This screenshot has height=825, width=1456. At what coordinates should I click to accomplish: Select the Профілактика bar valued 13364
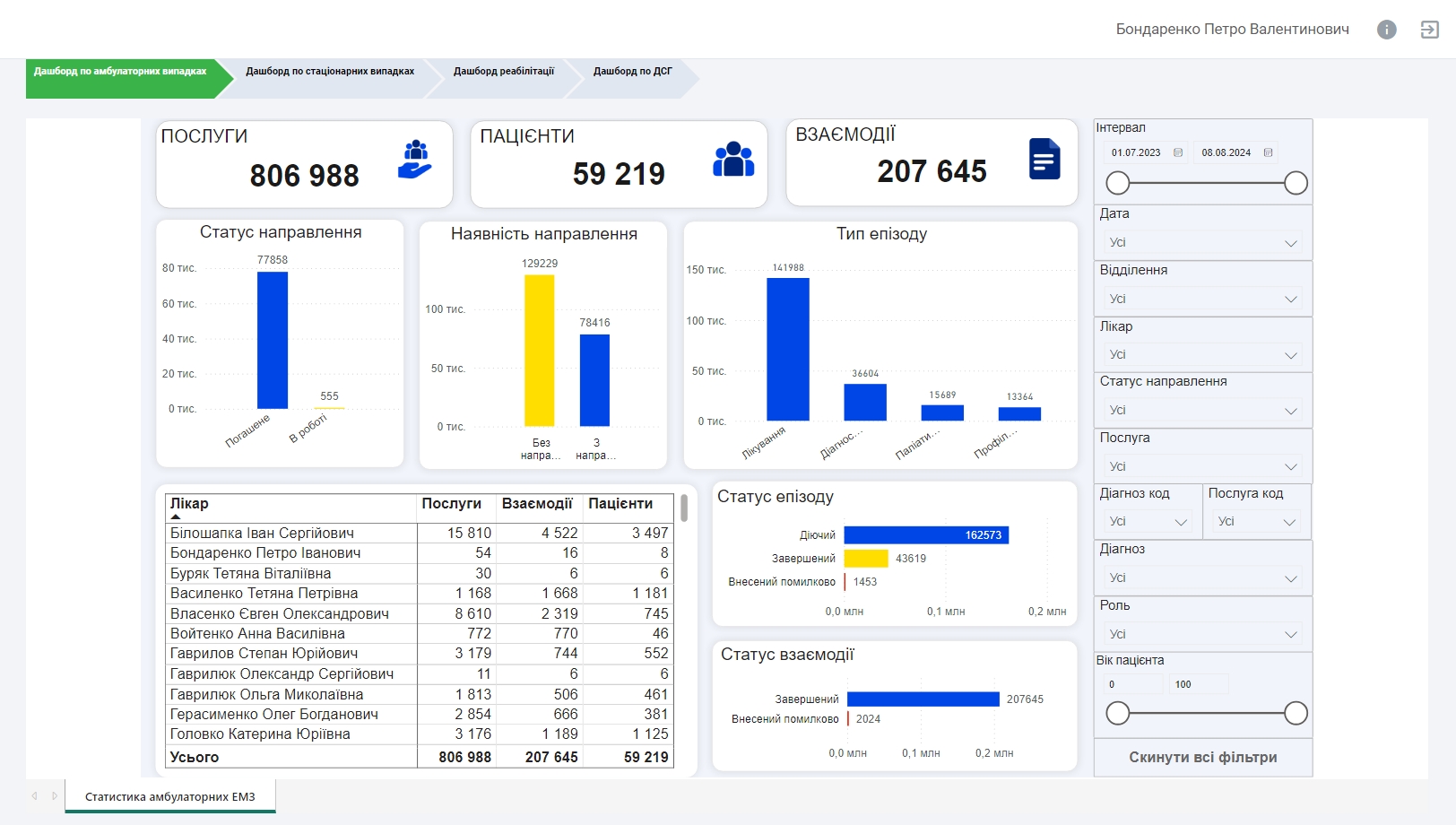pos(1019,413)
